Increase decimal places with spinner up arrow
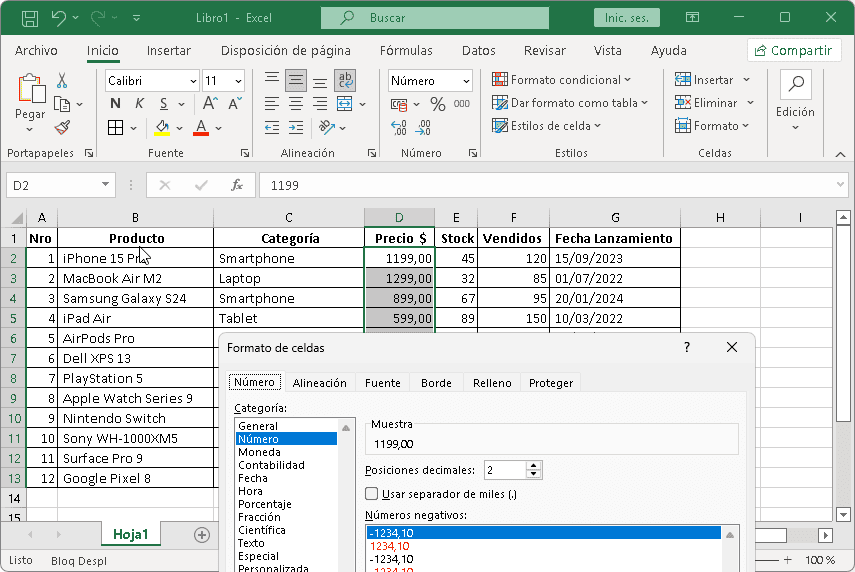 pyautogui.click(x=533, y=465)
